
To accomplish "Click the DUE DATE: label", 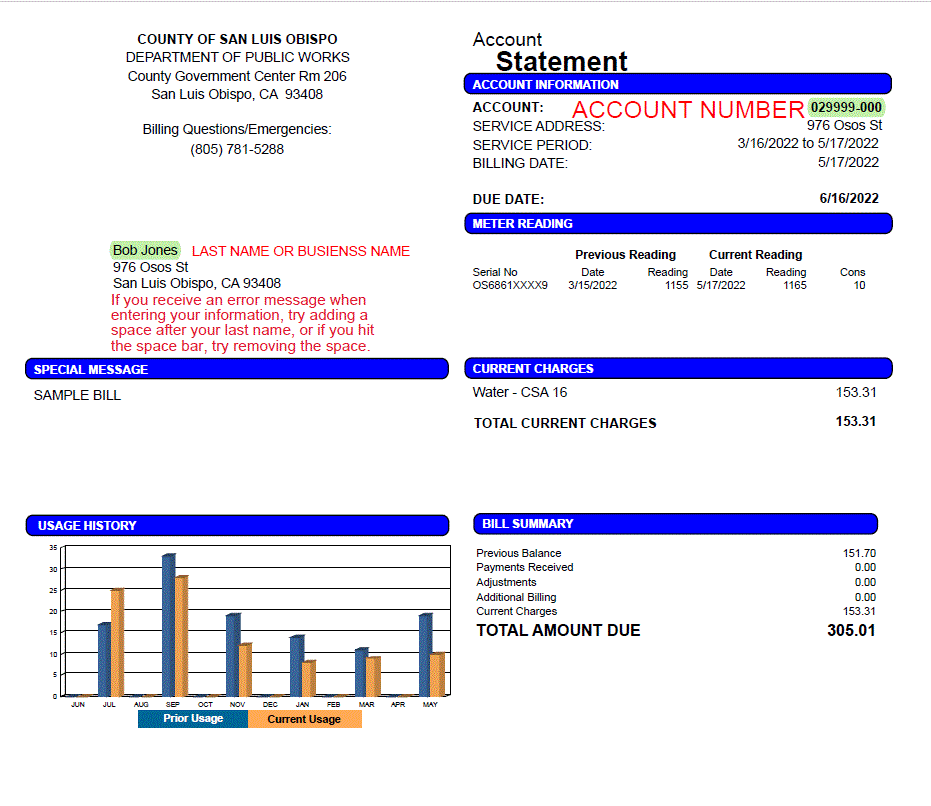I will coord(508,199).
